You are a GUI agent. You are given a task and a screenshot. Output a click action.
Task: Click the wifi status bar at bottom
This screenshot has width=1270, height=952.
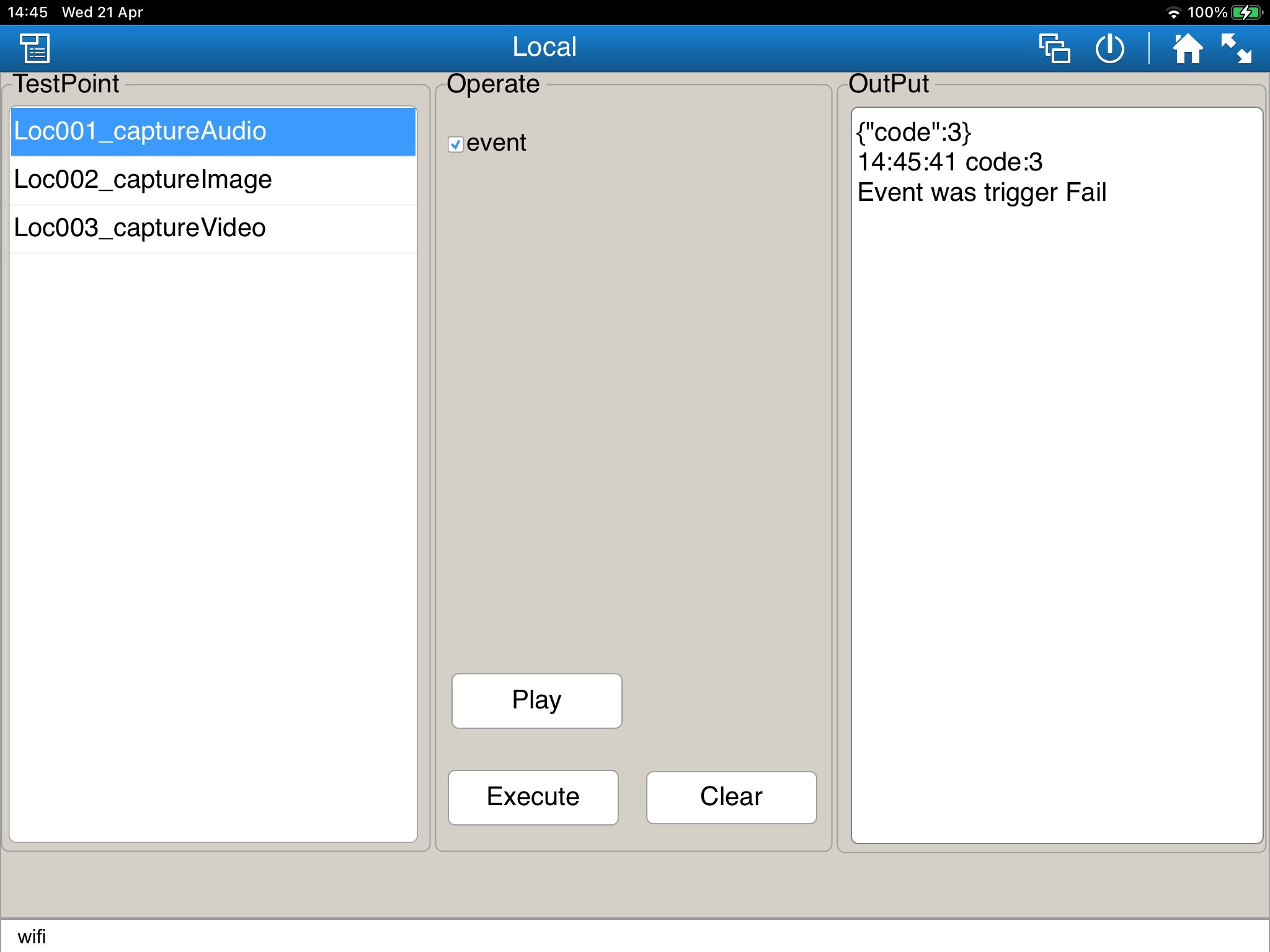click(32, 937)
